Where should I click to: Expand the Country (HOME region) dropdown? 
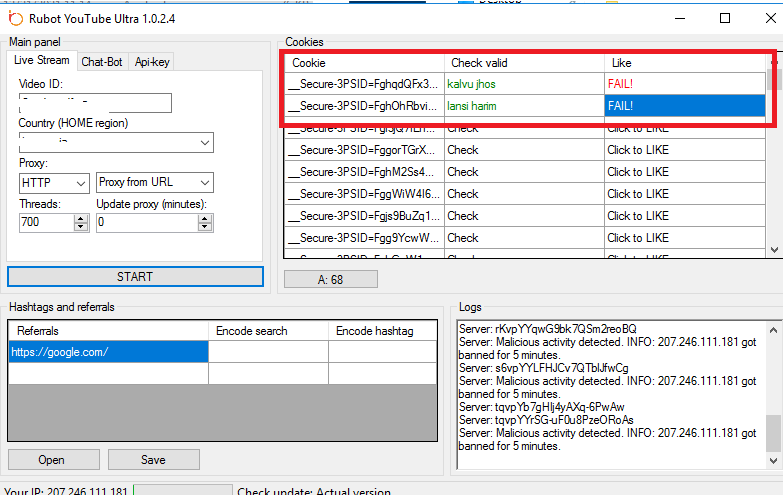pyautogui.click(x=205, y=143)
